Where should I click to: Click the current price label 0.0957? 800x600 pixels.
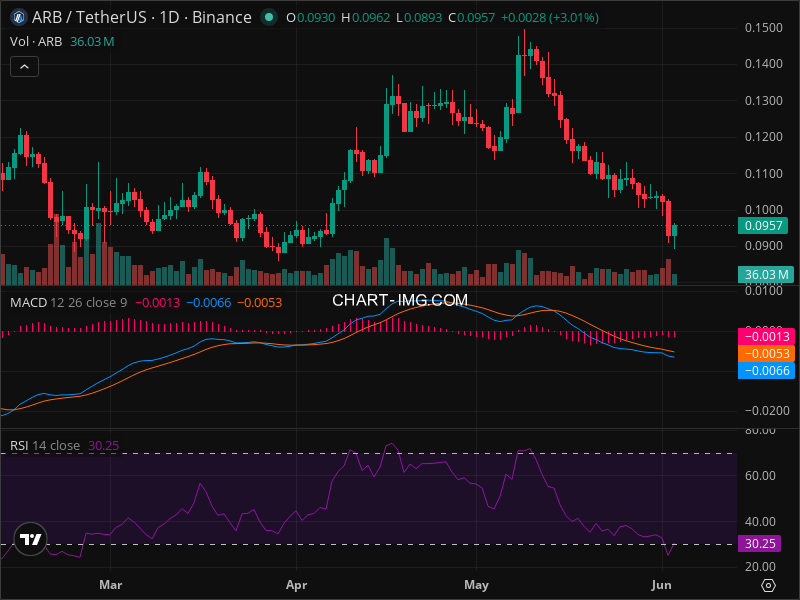(x=763, y=226)
